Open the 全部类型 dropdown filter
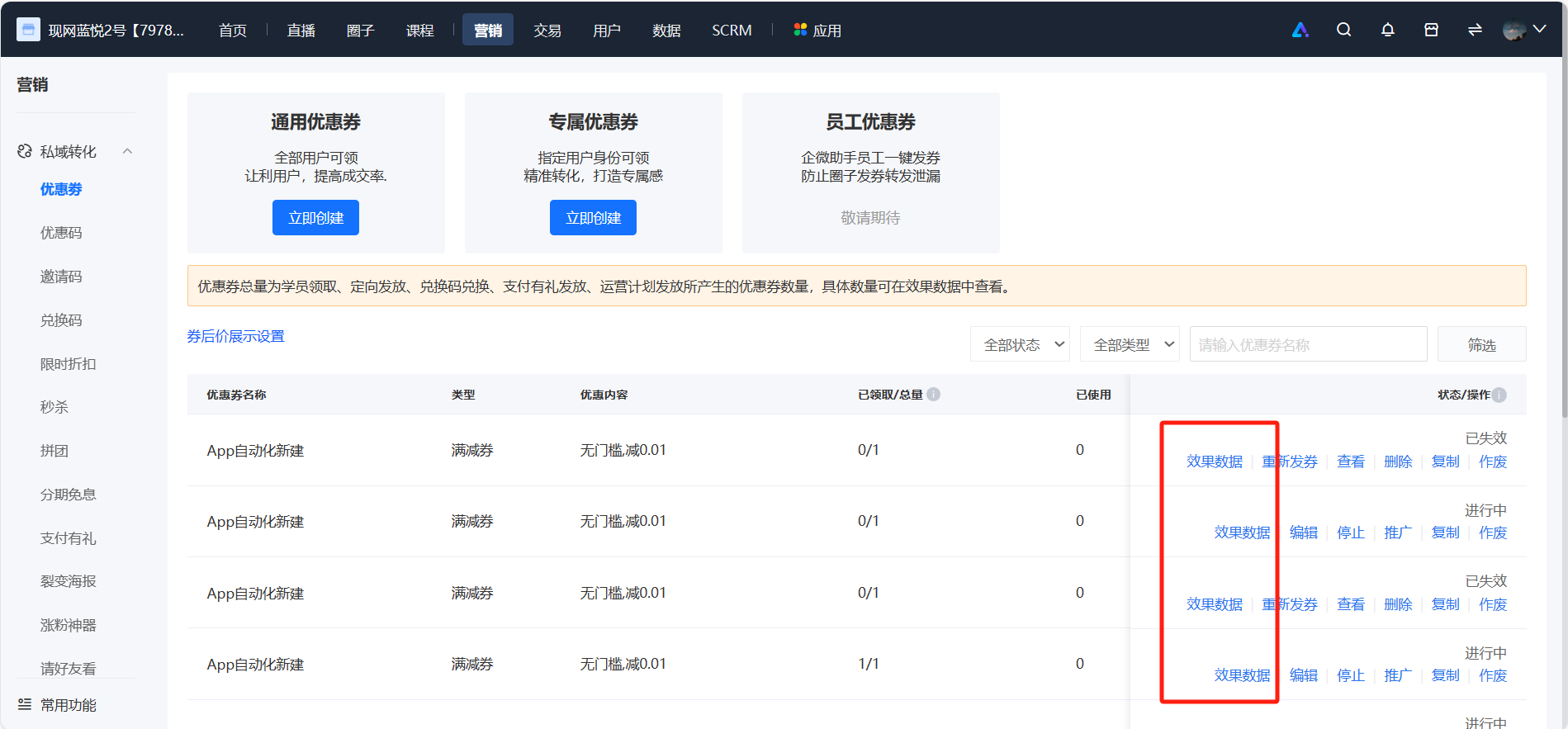1568x729 pixels. point(1130,344)
